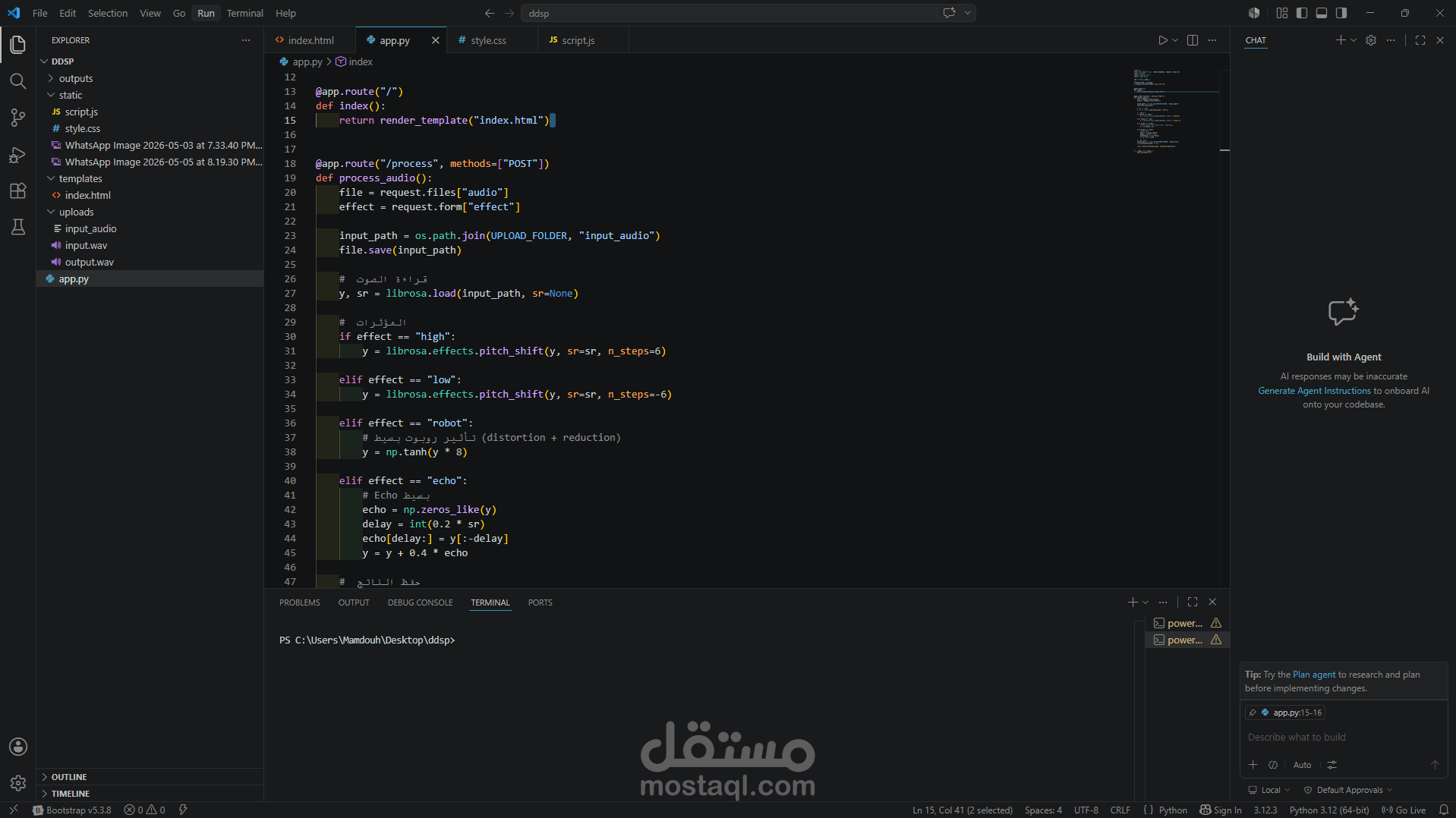The width and height of the screenshot is (1456, 818).
Task: Expand the OUTLINE section
Action: tap(69, 777)
